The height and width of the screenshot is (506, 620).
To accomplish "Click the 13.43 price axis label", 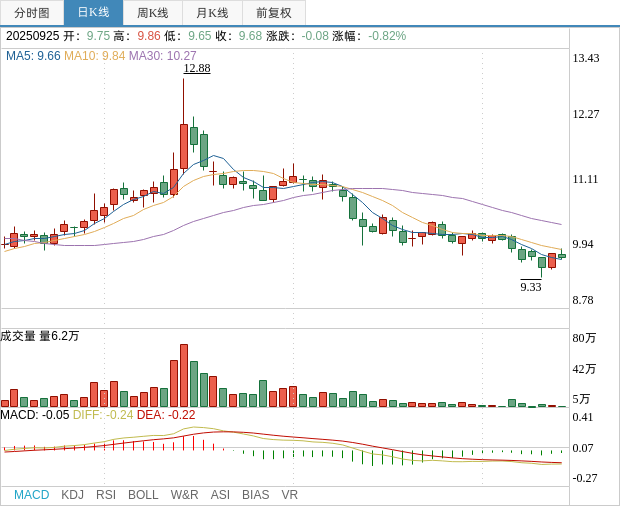I will (586, 58).
